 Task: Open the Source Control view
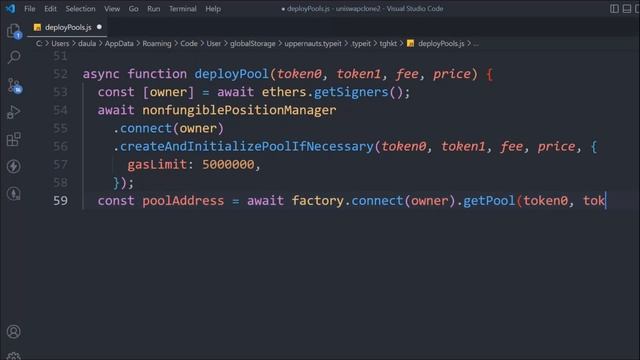pos(14,86)
